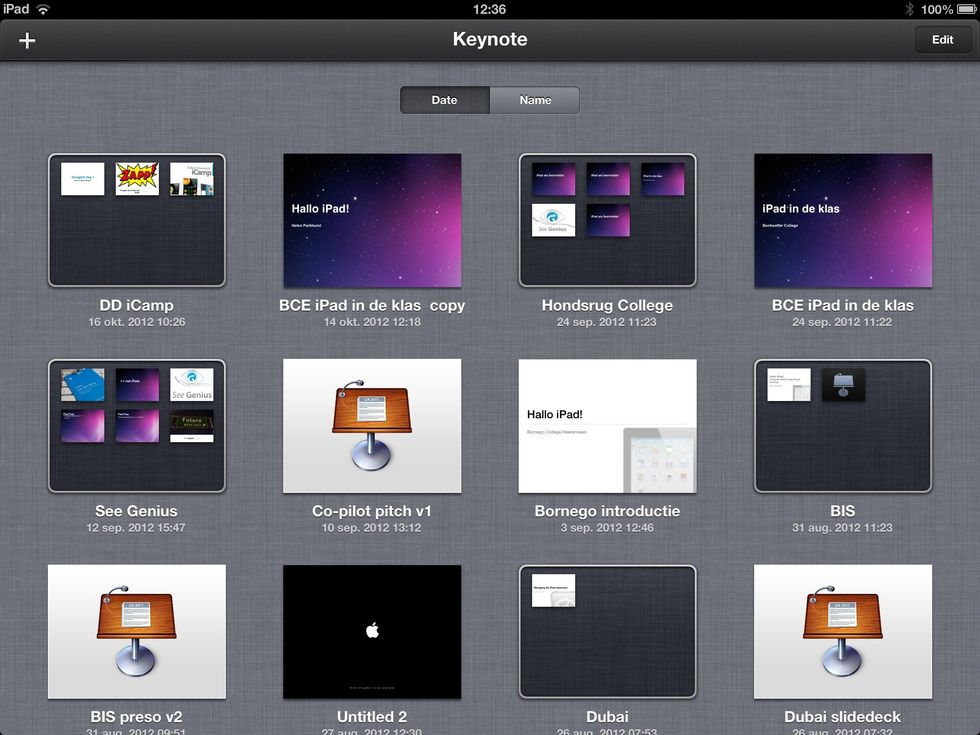Create a new presentation with the plus icon

click(x=26, y=41)
